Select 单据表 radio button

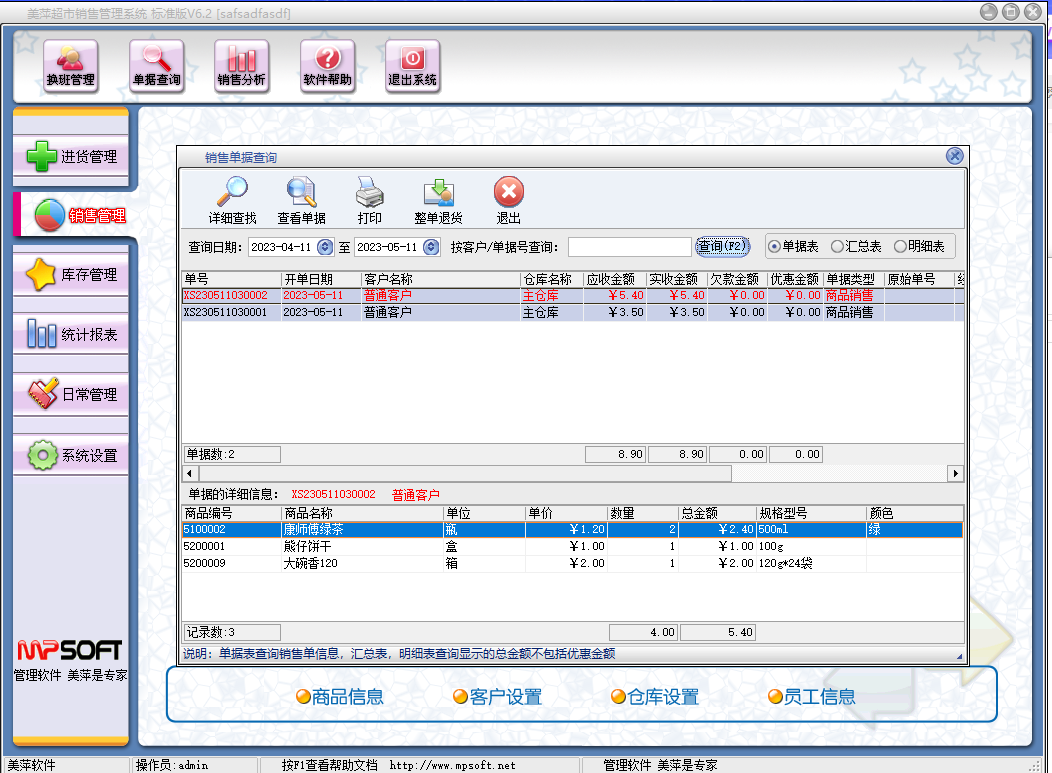point(793,246)
